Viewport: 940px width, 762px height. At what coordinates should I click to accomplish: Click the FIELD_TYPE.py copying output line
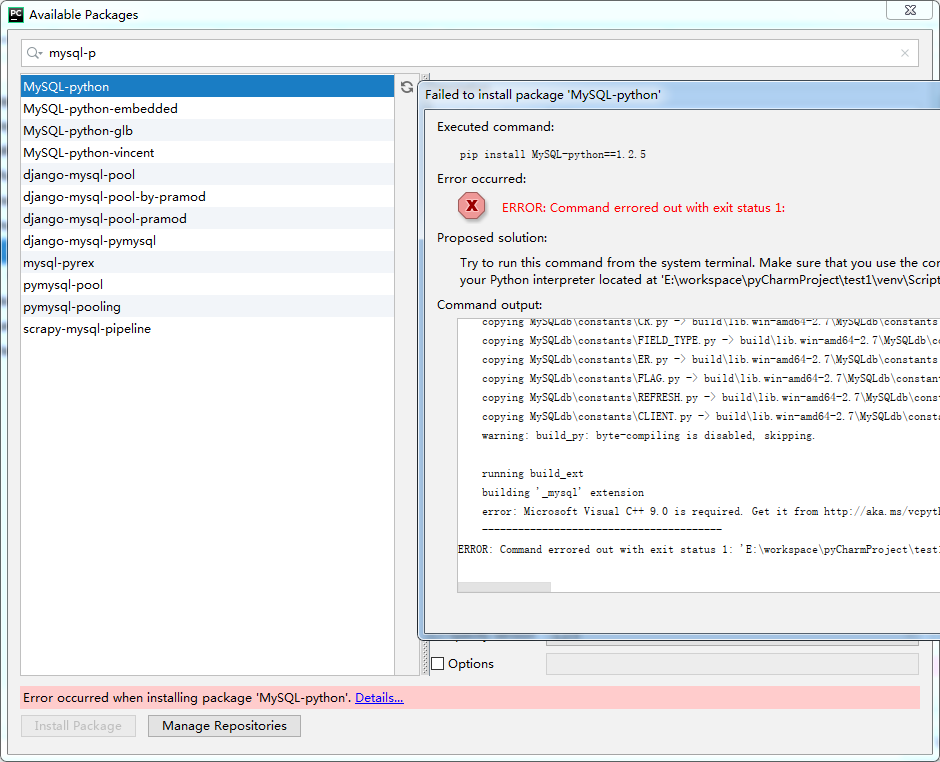pos(710,341)
